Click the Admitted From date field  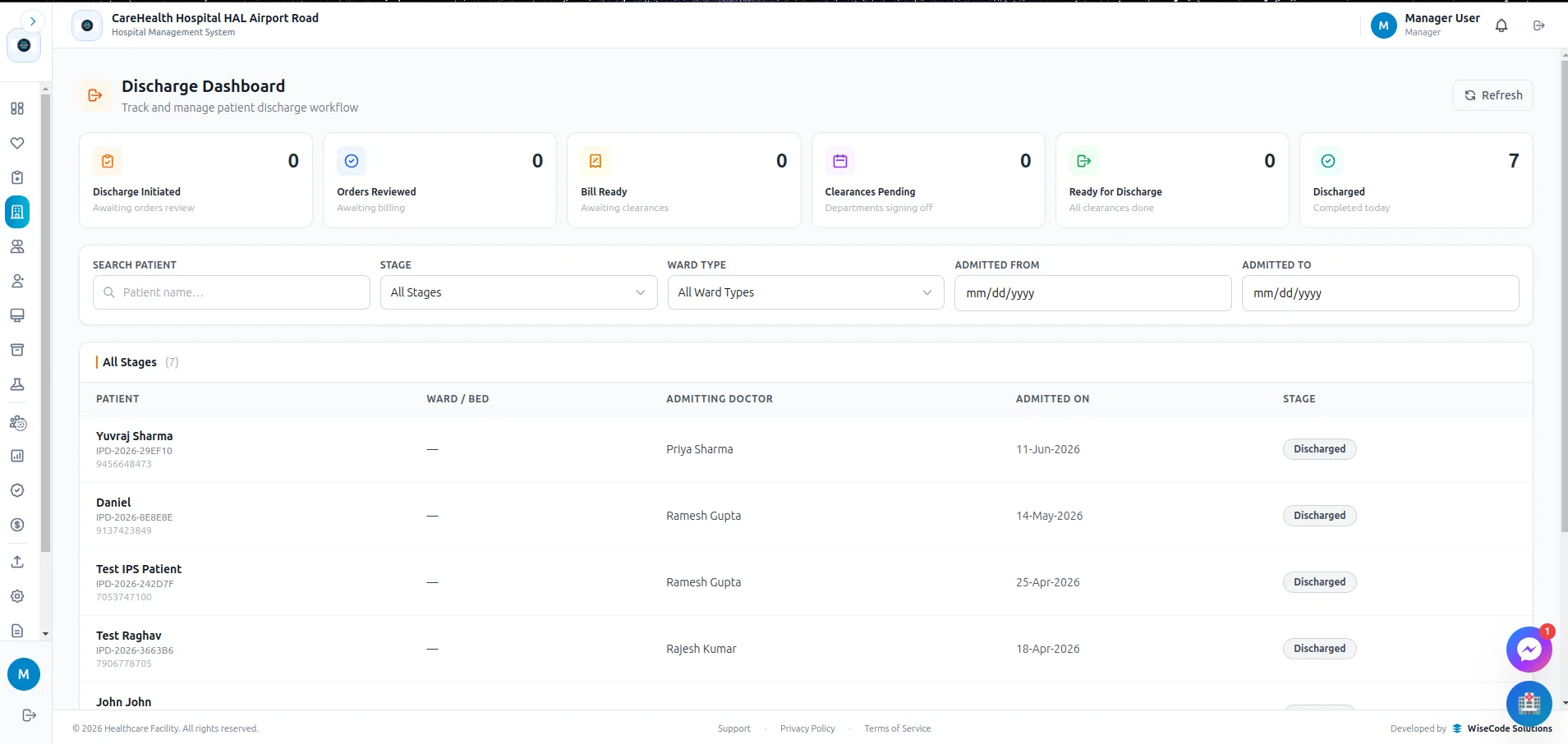pyautogui.click(x=1092, y=293)
